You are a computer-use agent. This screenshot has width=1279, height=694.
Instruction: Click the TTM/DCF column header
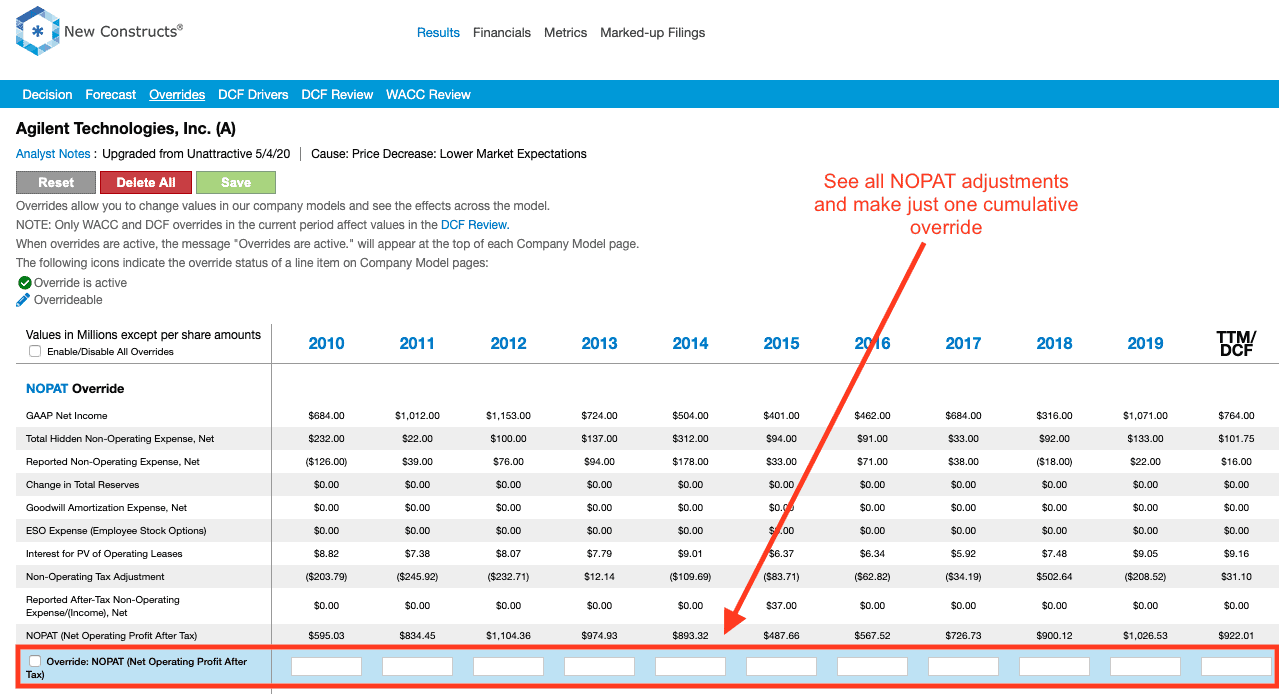click(x=1236, y=344)
